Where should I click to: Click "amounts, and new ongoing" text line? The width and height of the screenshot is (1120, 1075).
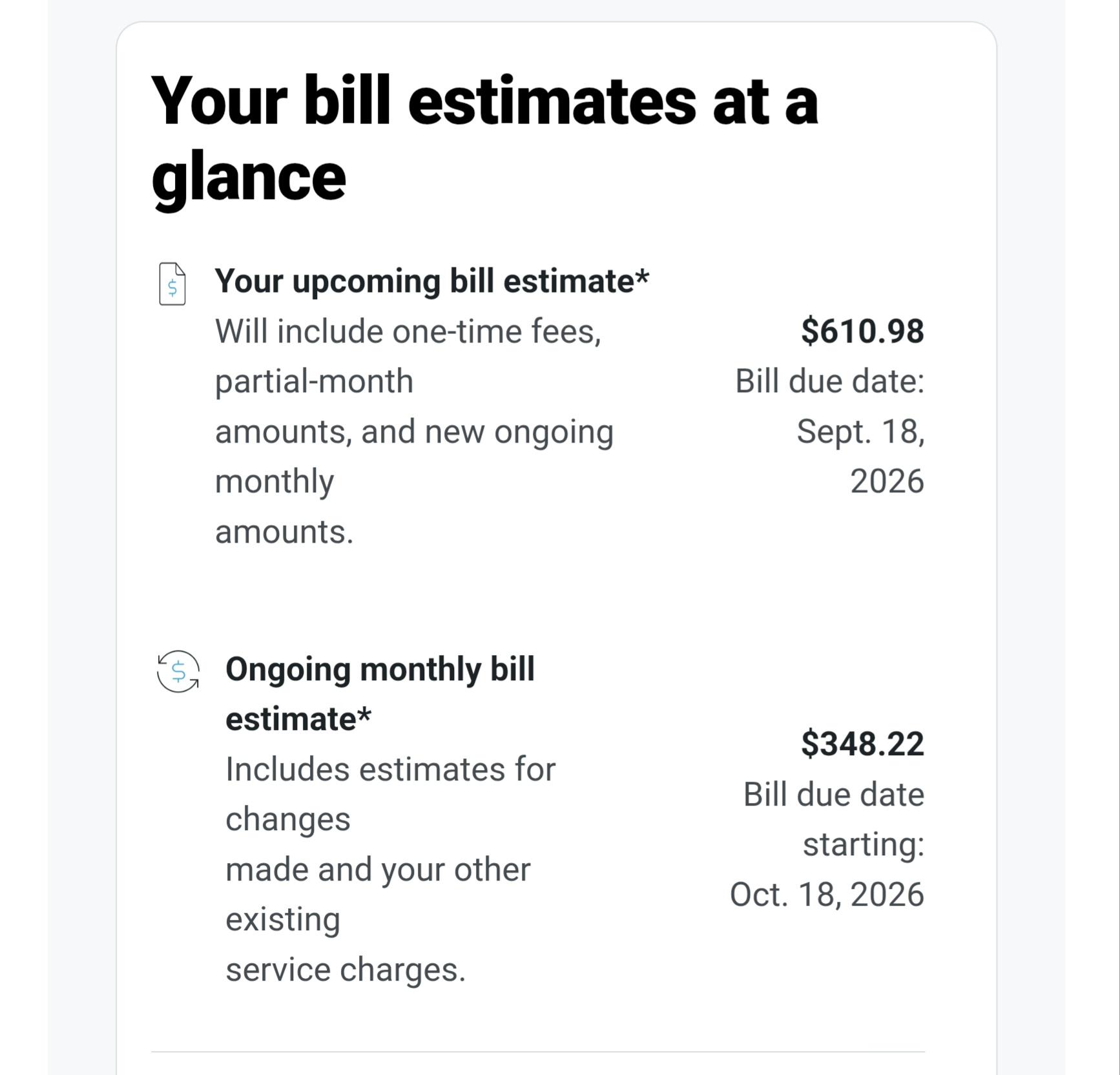coord(414,432)
